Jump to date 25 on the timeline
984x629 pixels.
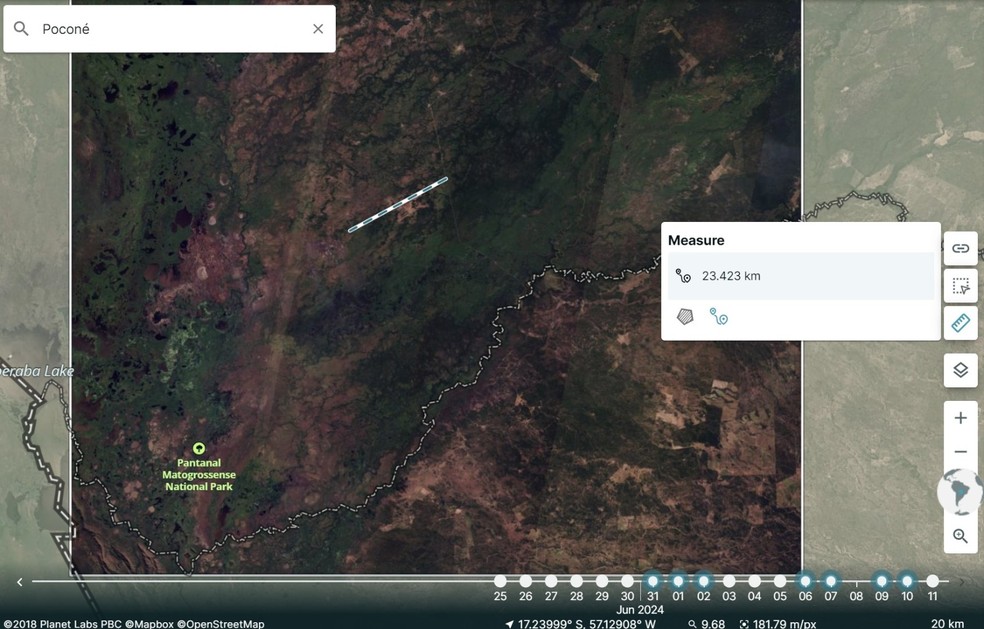point(500,581)
